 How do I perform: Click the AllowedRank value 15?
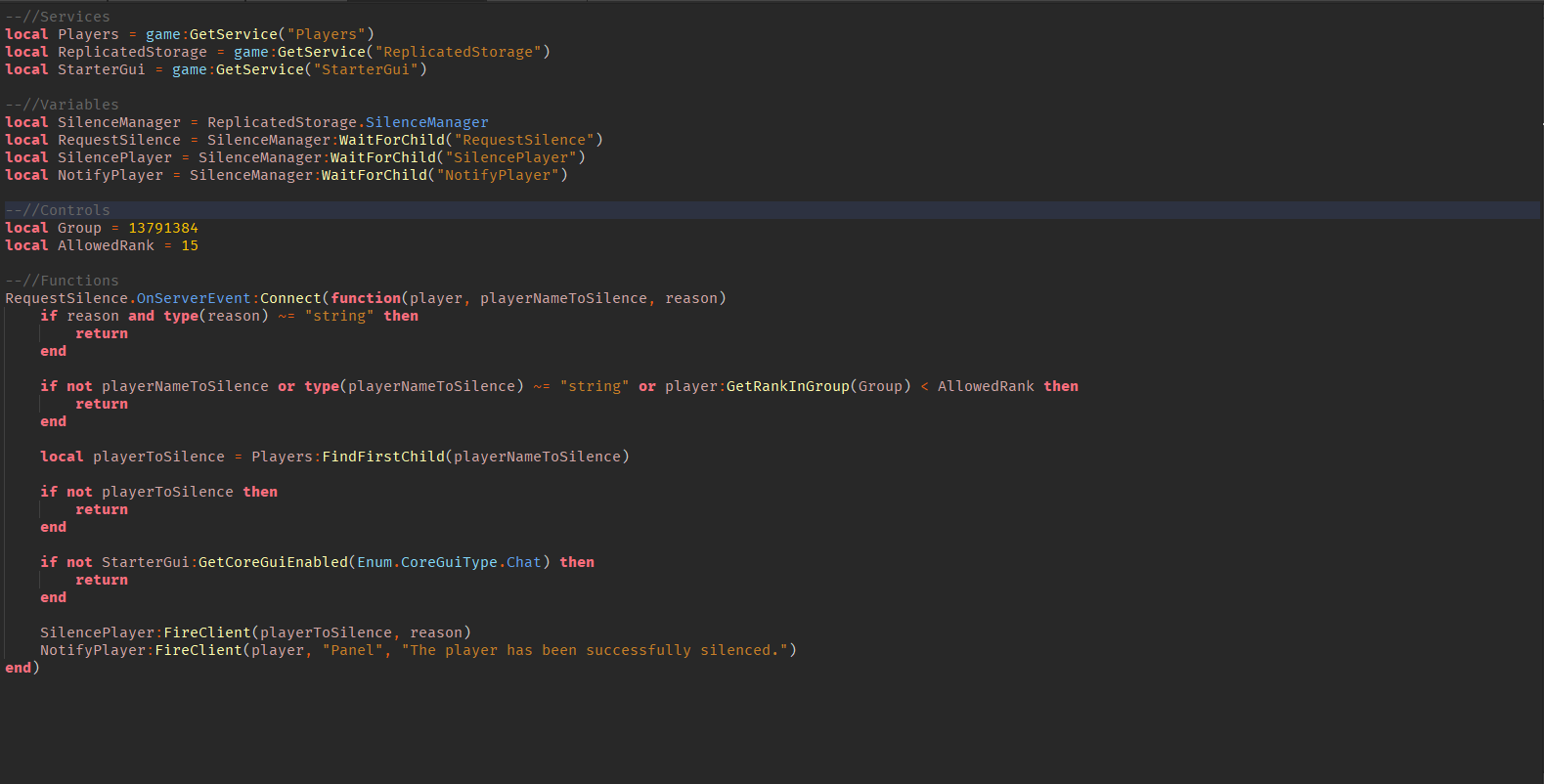pos(190,245)
